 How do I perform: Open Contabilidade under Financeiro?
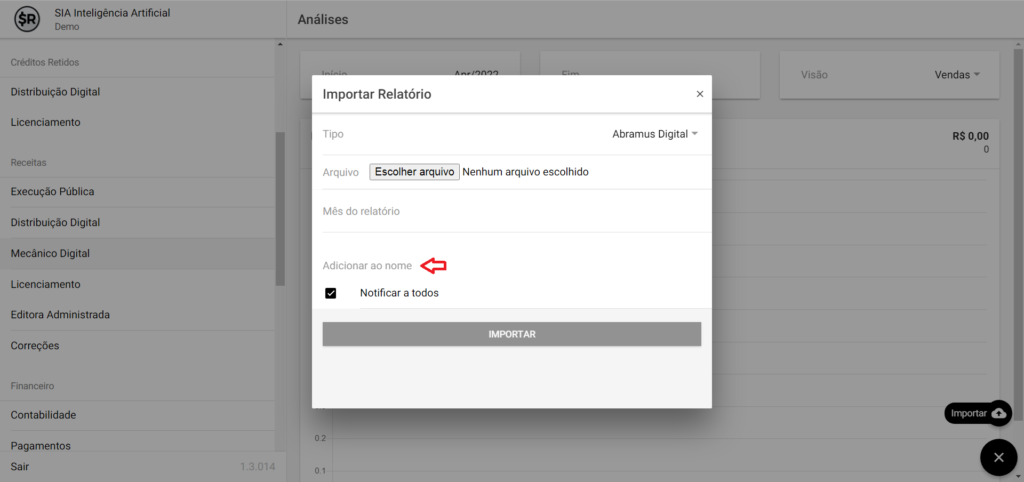(x=43, y=415)
